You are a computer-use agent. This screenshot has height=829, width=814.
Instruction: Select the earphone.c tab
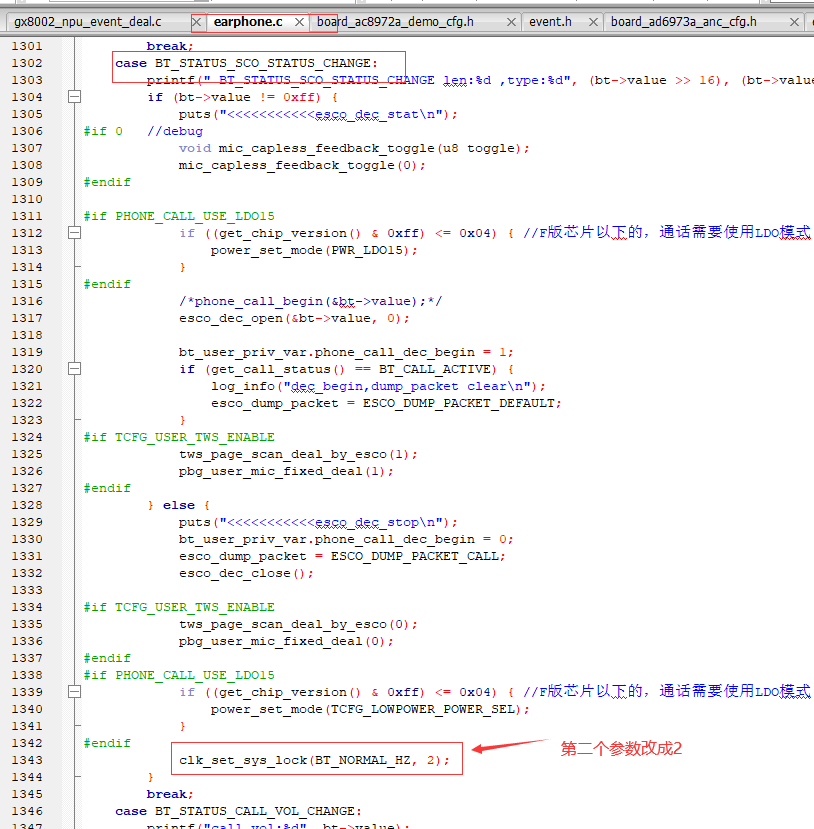[x=248, y=22]
